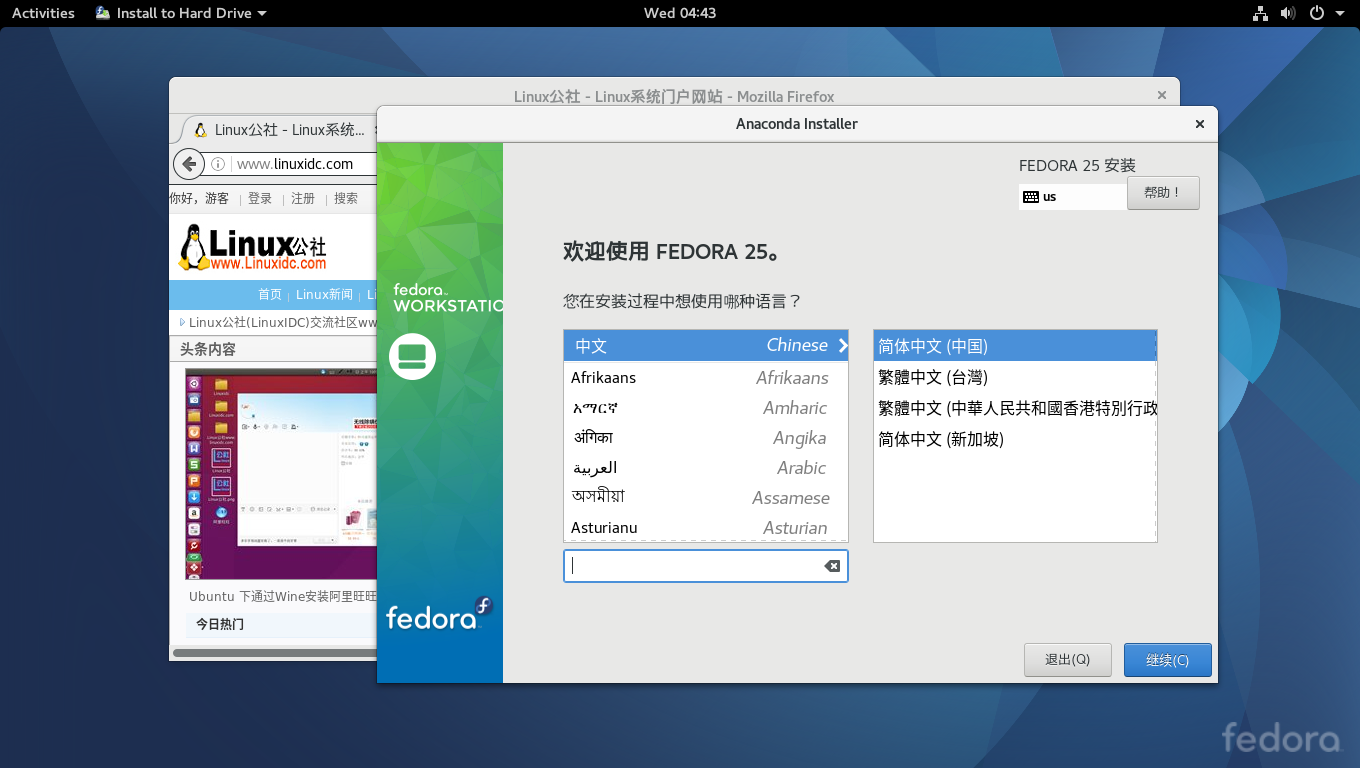1360x768 pixels.
Task: Open the Linux新闻 nav item in Firefox page
Action: click(324, 294)
